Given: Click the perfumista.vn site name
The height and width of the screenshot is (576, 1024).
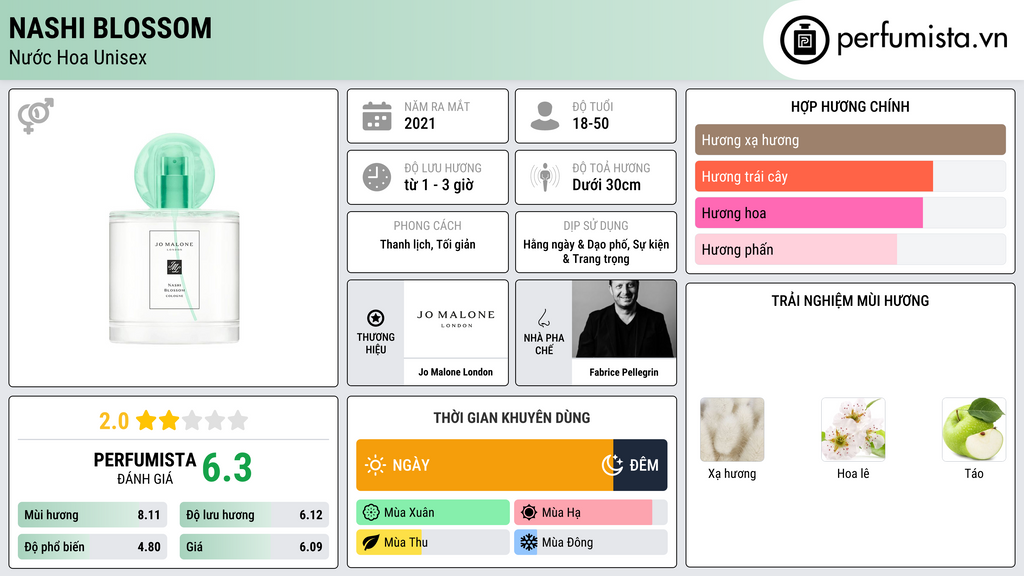Looking at the screenshot, I should coord(922,39).
